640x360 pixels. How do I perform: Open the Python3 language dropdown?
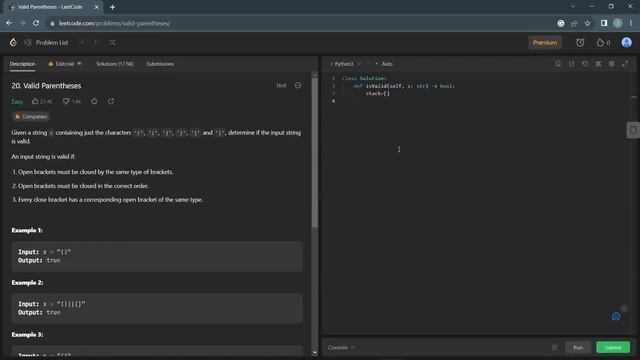pos(346,64)
